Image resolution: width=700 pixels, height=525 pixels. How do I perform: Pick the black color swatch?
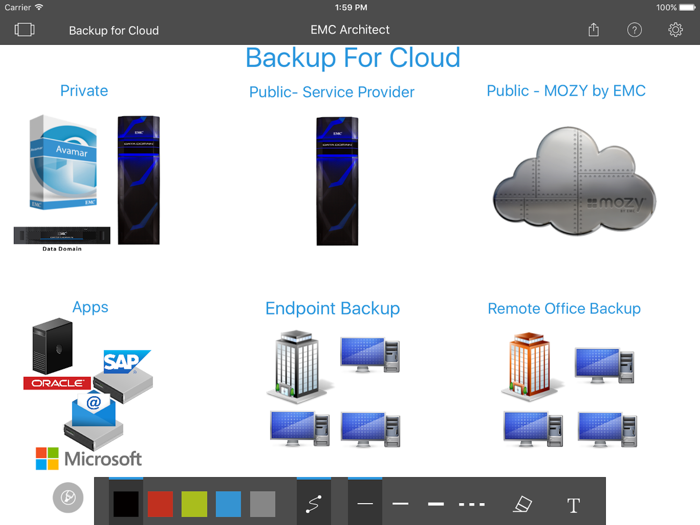tap(126, 504)
